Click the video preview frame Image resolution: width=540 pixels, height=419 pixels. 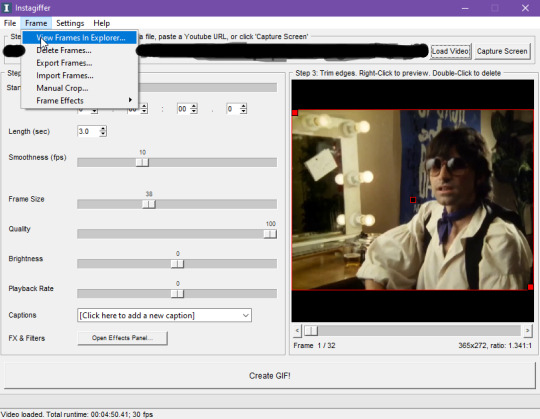pyautogui.click(x=413, y=200)
